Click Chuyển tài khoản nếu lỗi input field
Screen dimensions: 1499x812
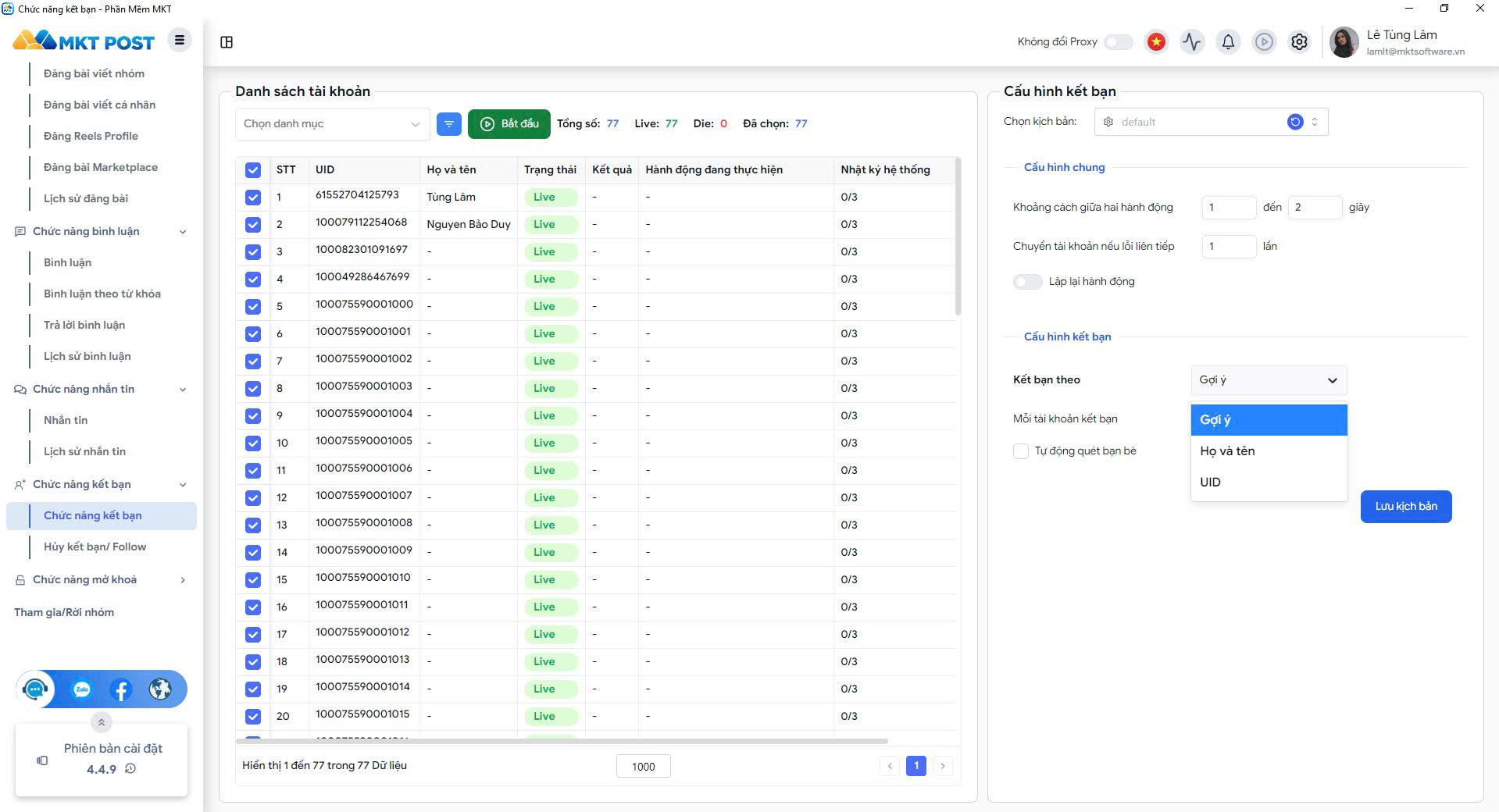pyautogui.click(x=1229, y=247)
